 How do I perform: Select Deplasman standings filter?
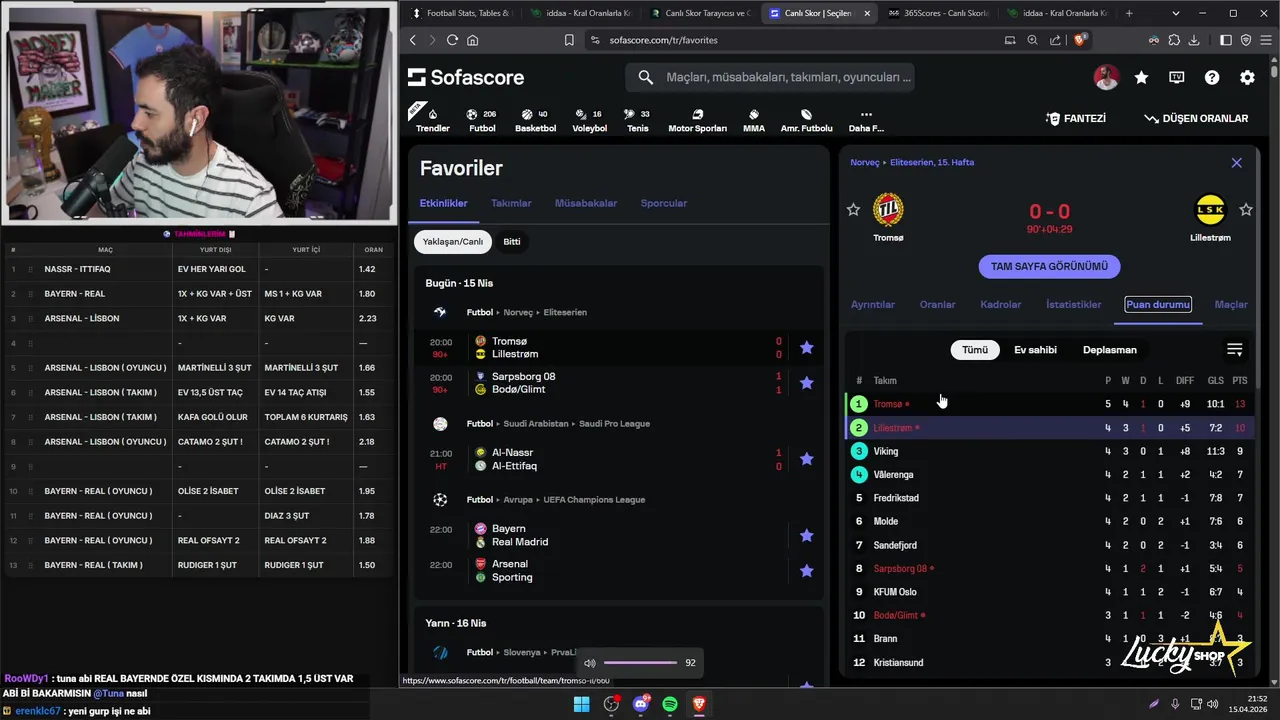click(1110, 350)
